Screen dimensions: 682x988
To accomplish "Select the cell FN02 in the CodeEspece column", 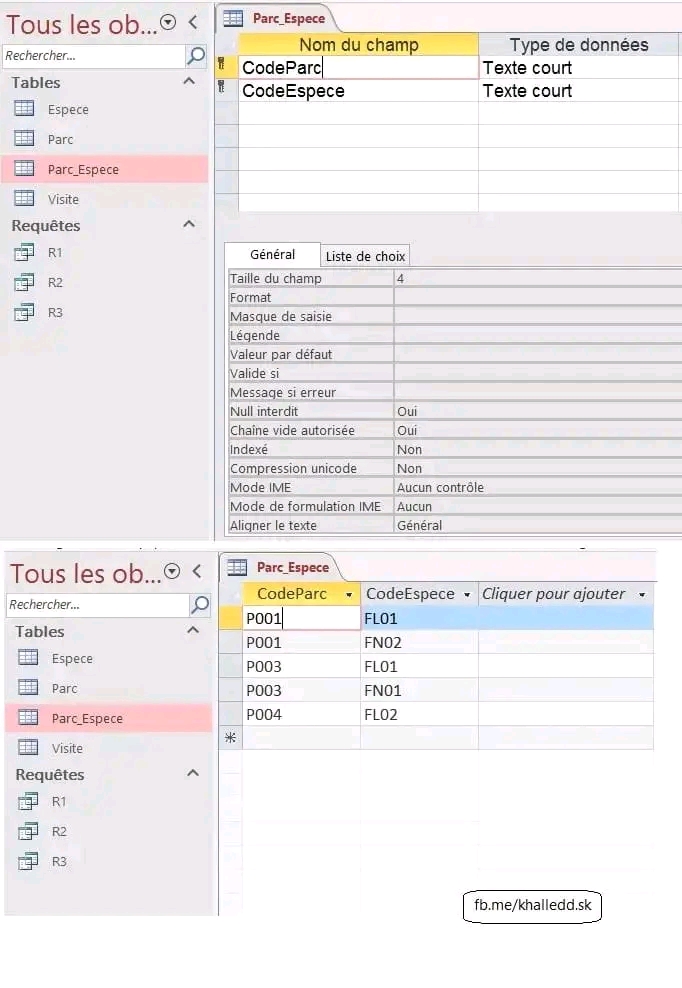I will click(x=418, y=642).
